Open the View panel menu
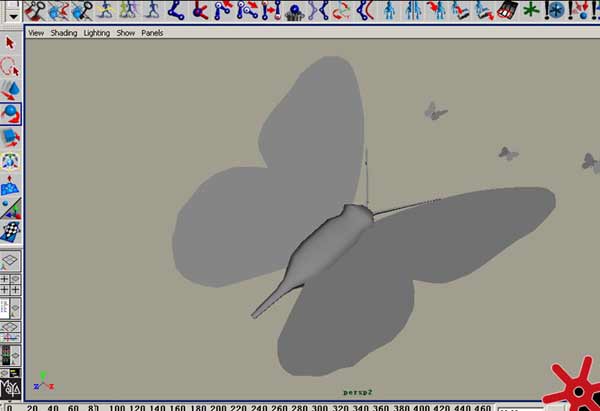Viewport: 600px width, 411px height. (x=36, y=33)
